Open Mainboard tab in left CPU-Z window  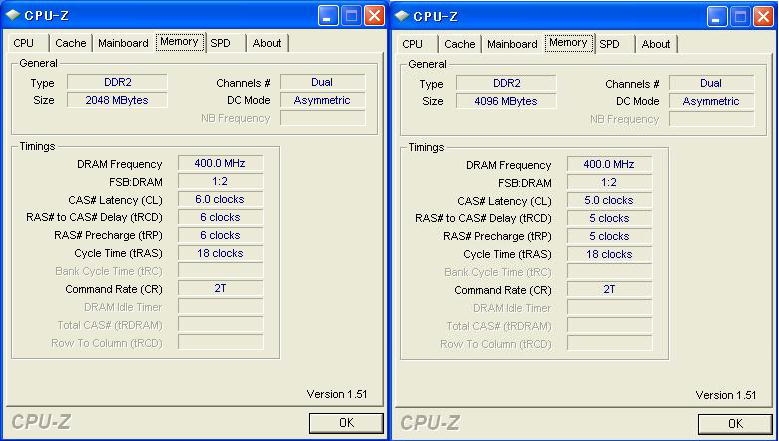(123, 43)
